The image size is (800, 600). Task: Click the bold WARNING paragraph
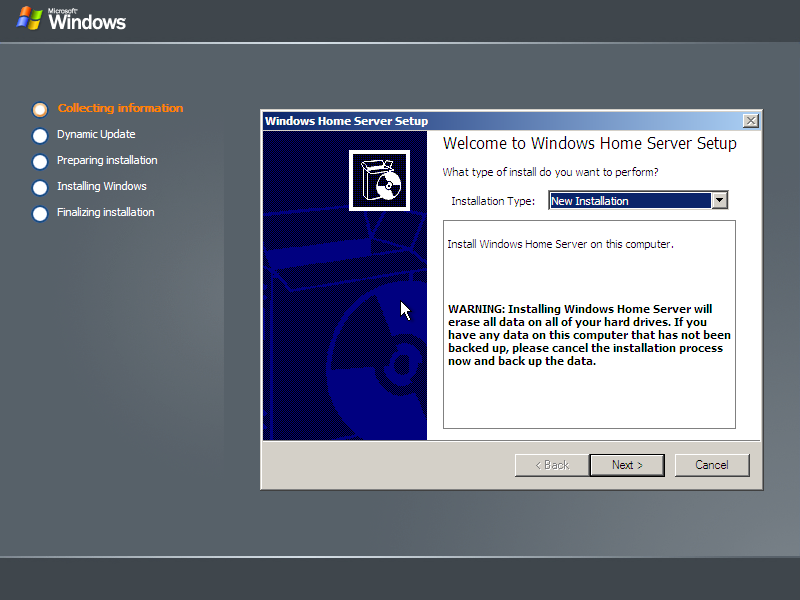coord(589,335)
